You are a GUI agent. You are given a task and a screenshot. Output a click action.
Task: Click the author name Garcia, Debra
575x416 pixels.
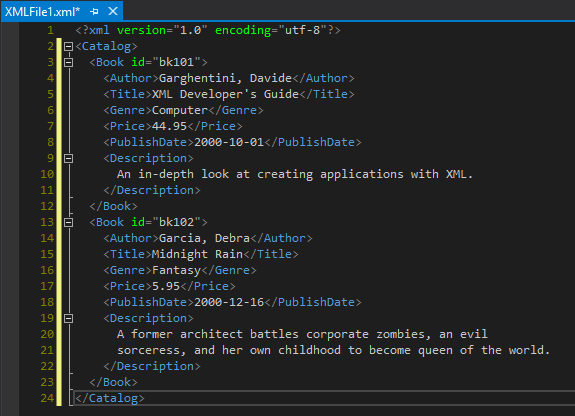tap(205, 238)
